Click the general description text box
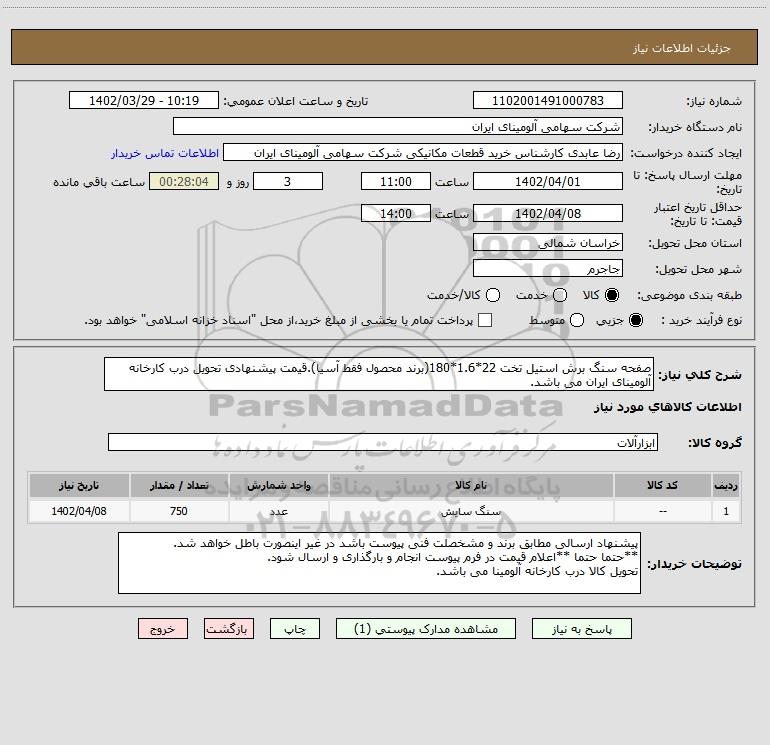Screen dimensions: 770x745 click(x=379, y=374)
